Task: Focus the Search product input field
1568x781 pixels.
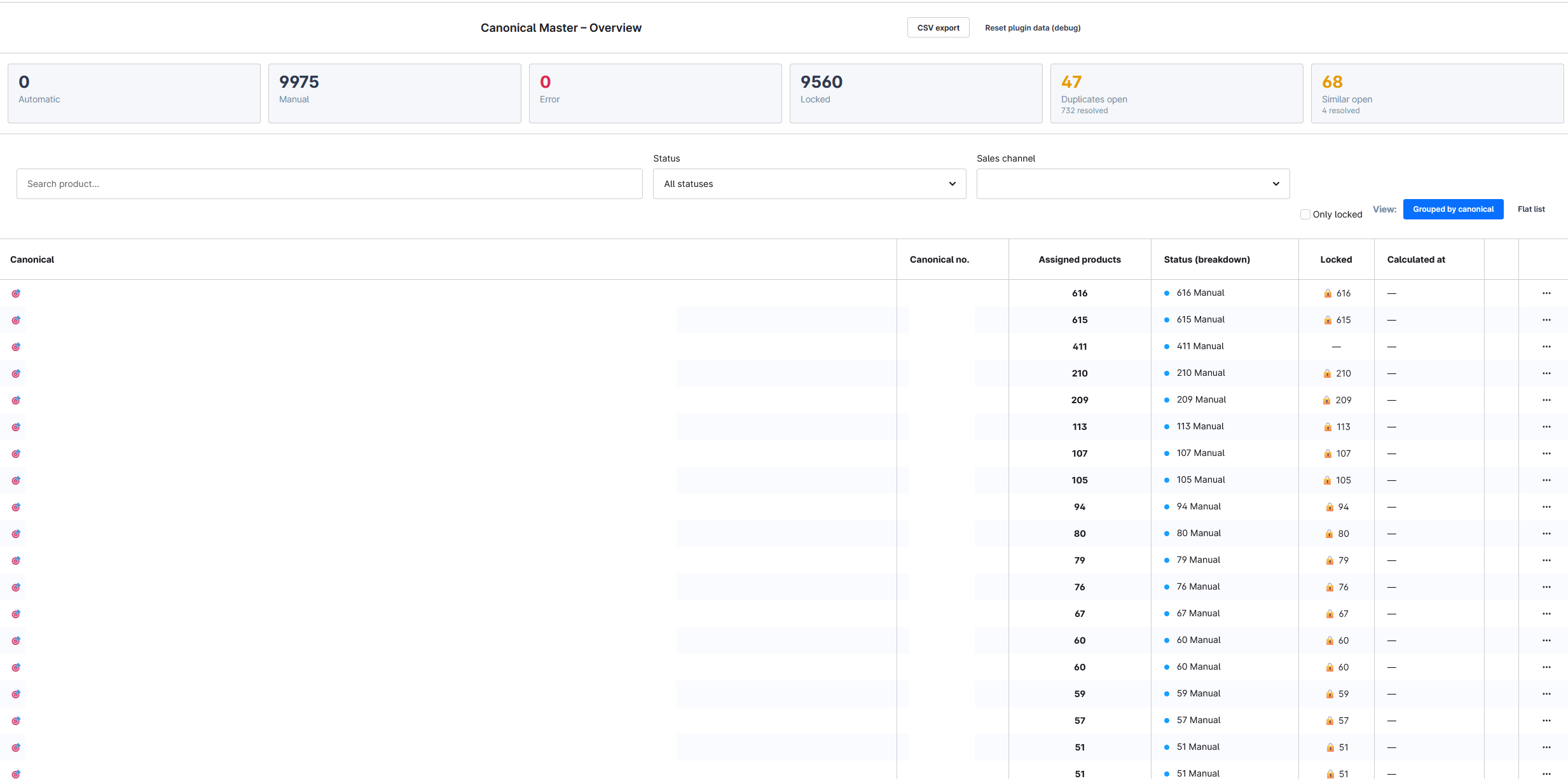Action: coord(329,184)
